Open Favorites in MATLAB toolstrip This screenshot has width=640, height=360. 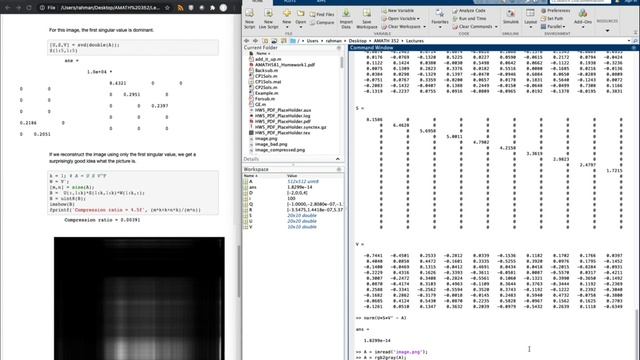point(440,19)
